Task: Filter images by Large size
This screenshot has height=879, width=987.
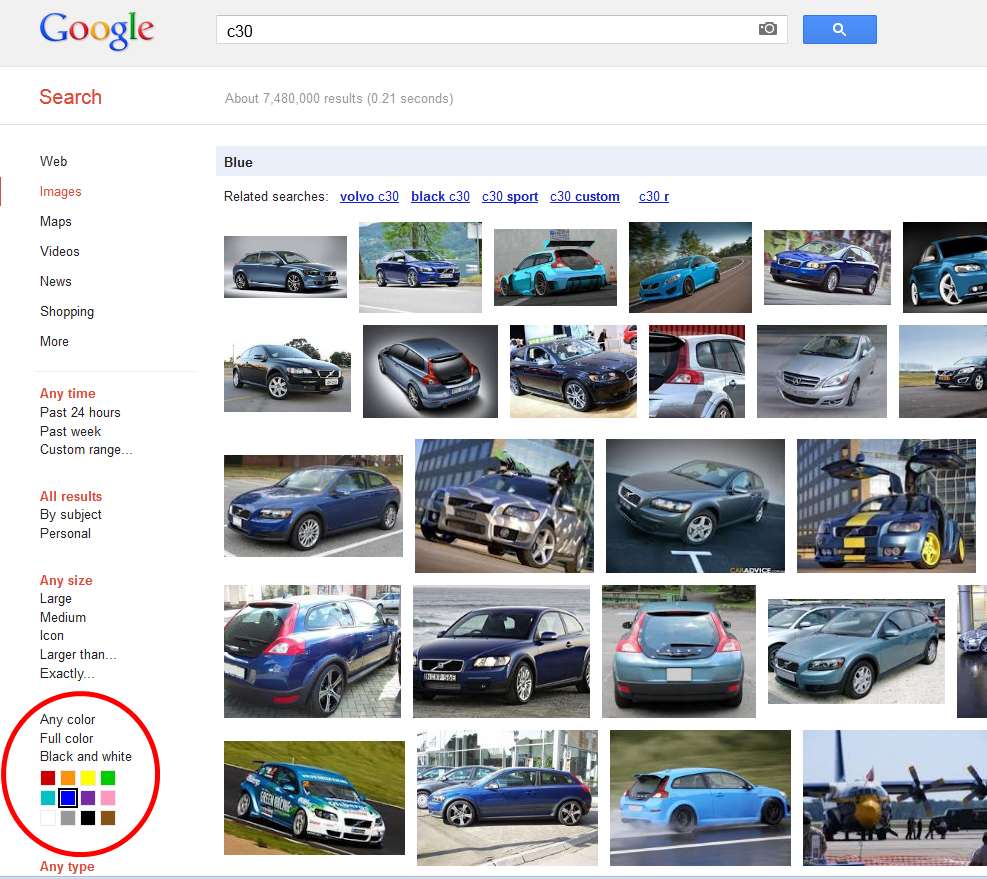Action: (x=56, y=599)
